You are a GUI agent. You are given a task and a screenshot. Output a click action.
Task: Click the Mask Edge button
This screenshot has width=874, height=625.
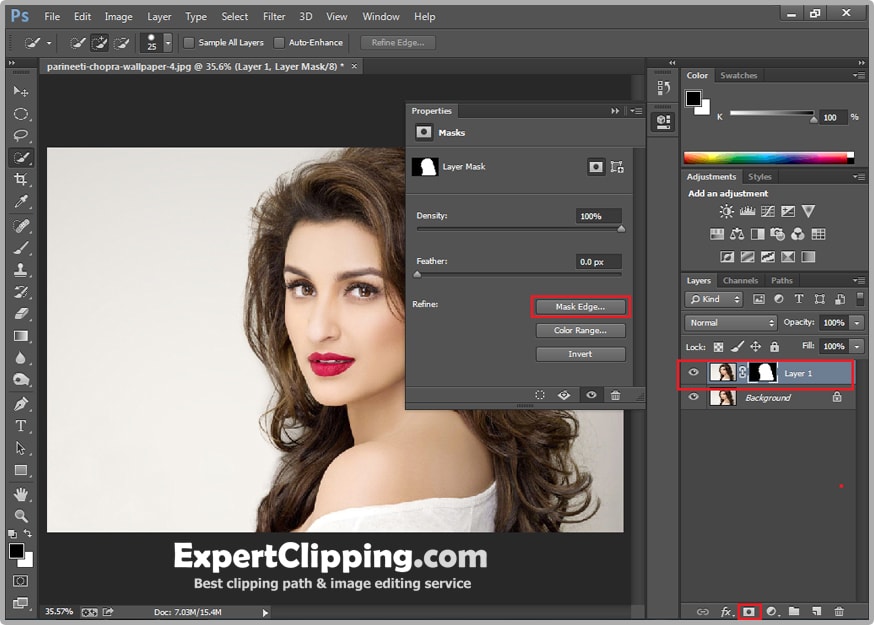coord(580,306)
